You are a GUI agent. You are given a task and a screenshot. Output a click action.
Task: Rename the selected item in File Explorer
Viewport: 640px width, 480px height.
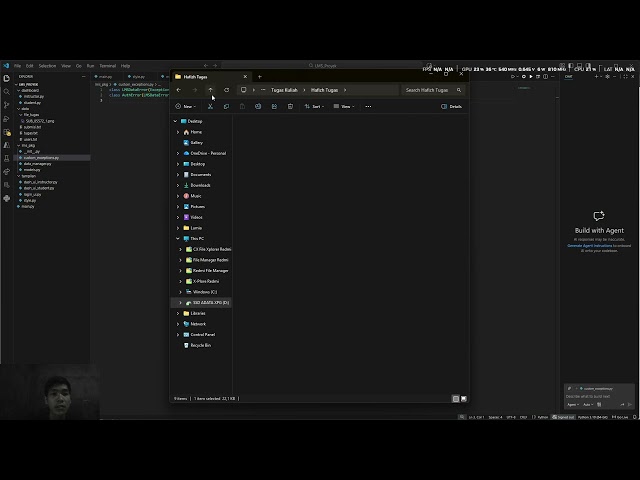coord(258,107)
